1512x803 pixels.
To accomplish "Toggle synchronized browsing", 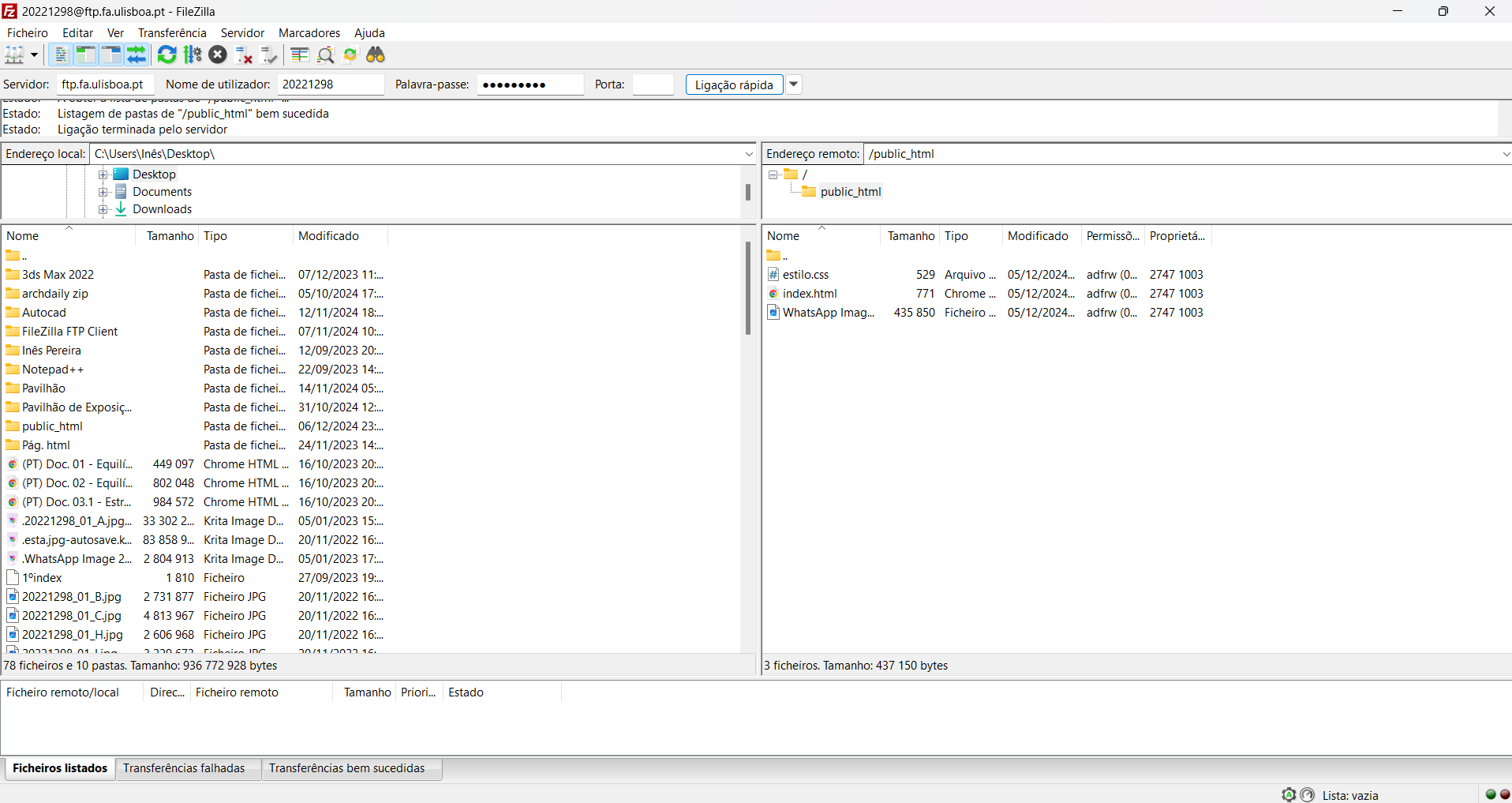I will tap(350, 54).
